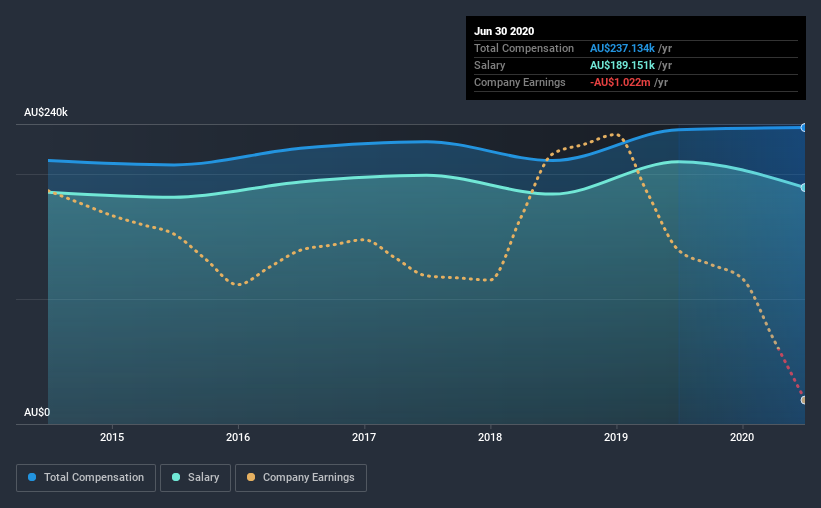Click the Salary label in tooltip
This screenshot has height=508, width=821.
coord(490,65)
